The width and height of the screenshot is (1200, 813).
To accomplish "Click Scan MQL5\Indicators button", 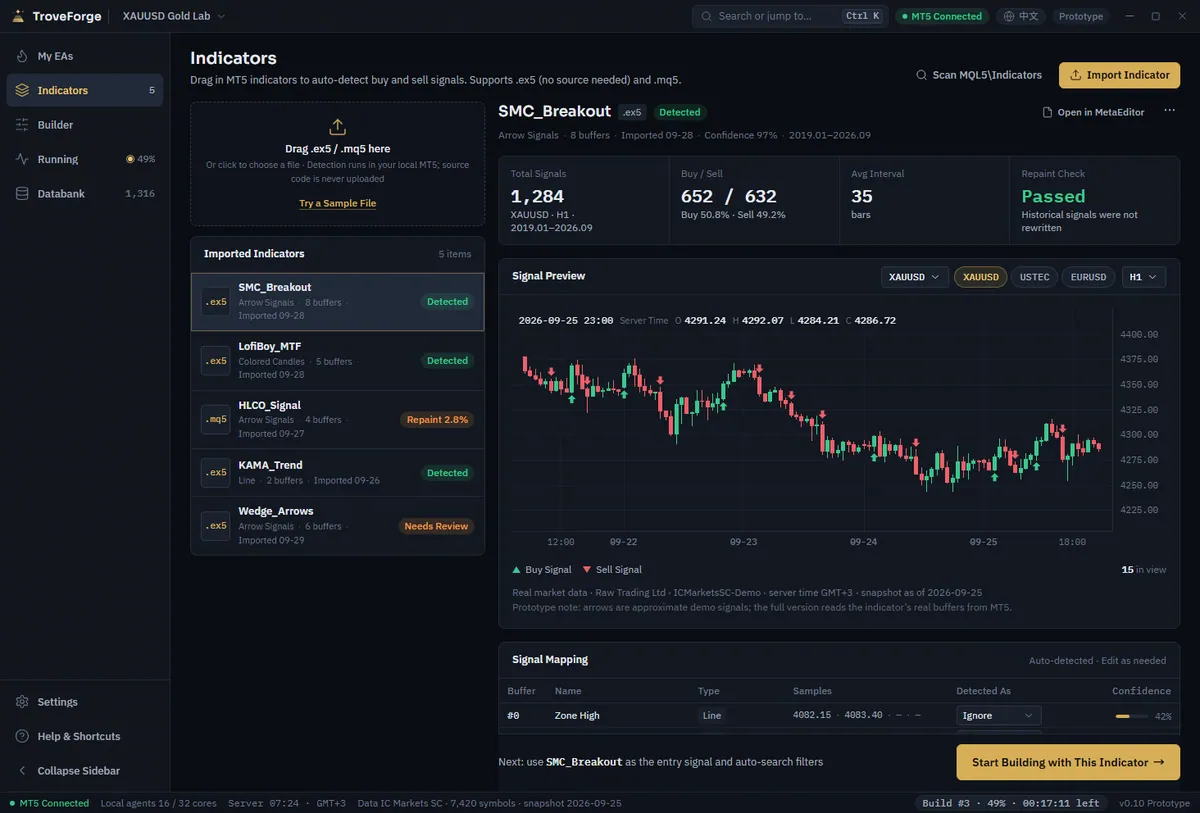I will click(979, 75).
